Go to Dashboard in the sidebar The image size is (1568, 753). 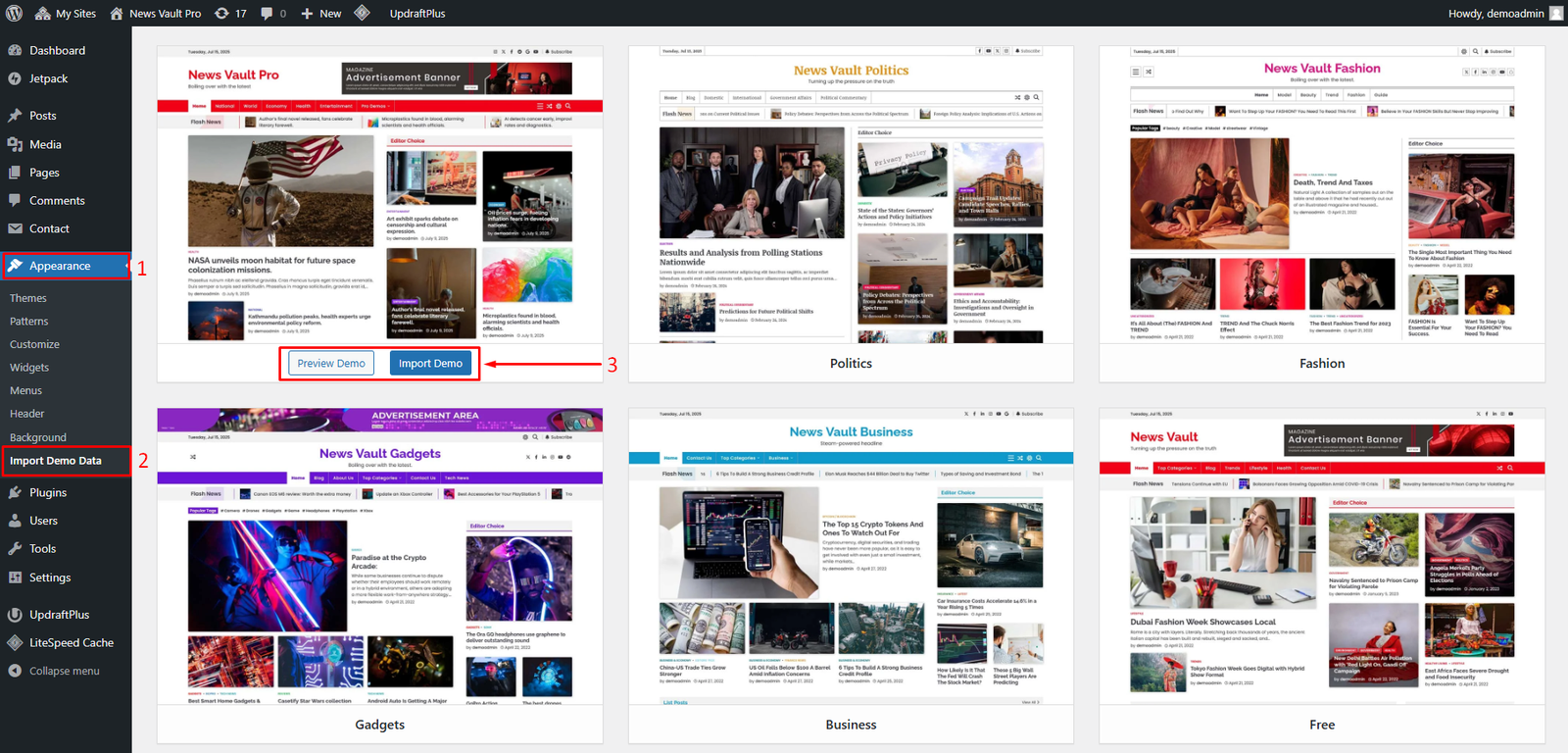coord(66,50)
